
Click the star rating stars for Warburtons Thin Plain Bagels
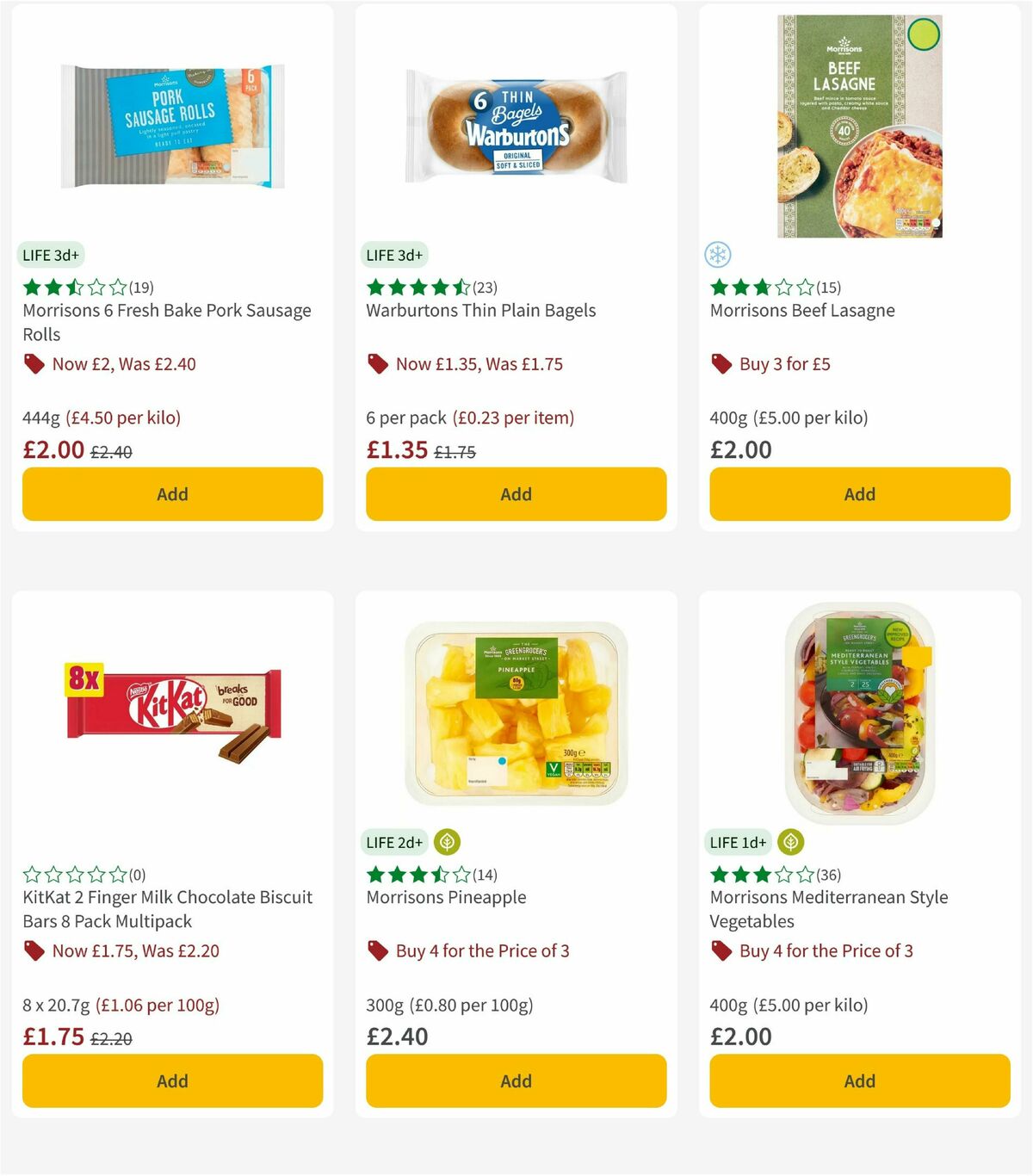point(416,287)
